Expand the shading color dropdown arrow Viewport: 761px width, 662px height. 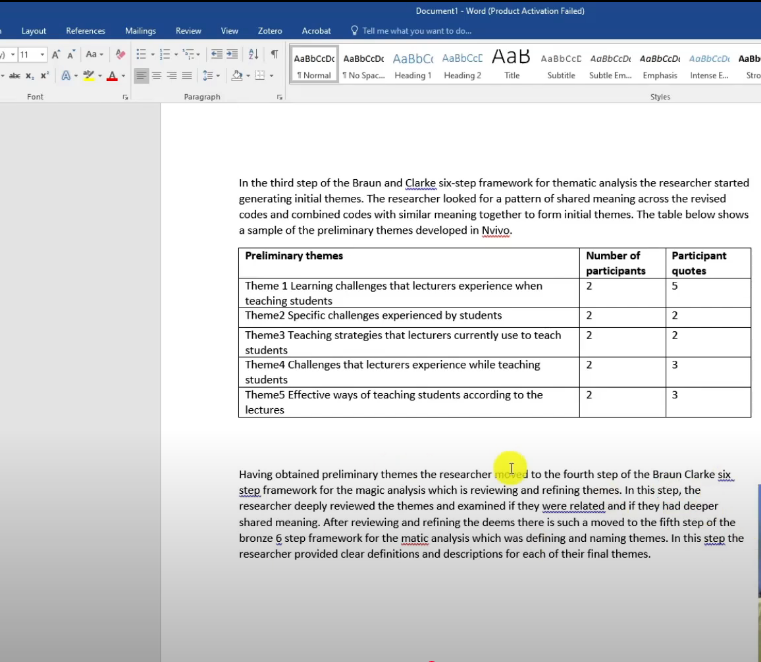(248, 76)
